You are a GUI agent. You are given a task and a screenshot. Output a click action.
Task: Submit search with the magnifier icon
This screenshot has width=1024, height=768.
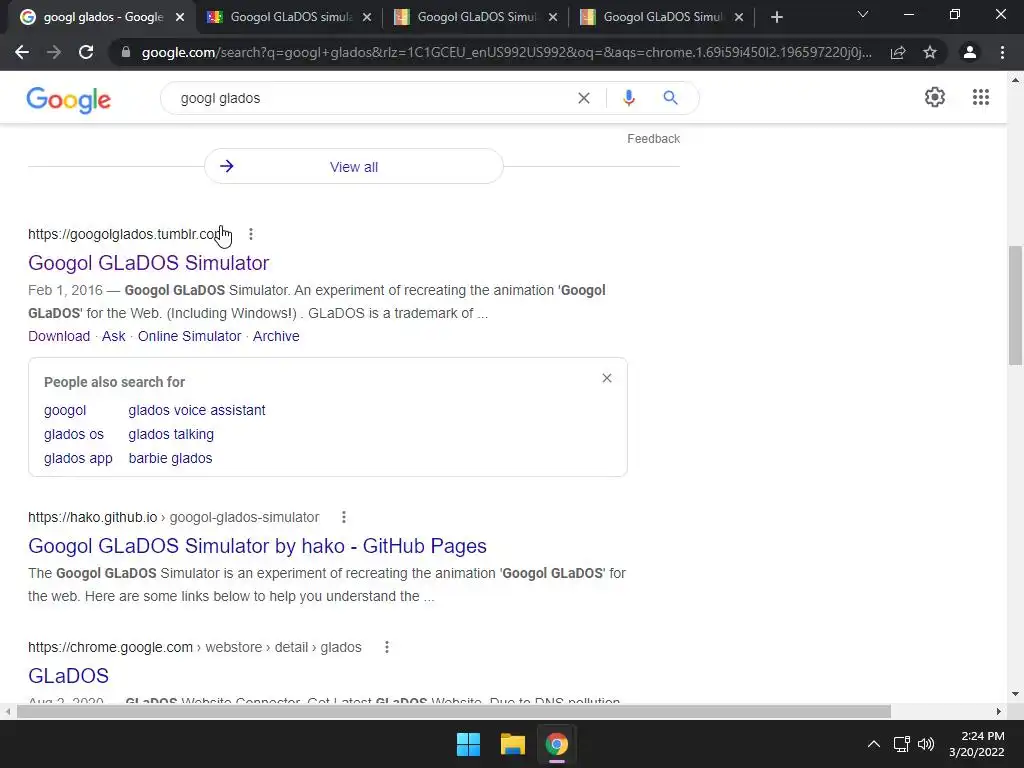click(x=670, y=98)
